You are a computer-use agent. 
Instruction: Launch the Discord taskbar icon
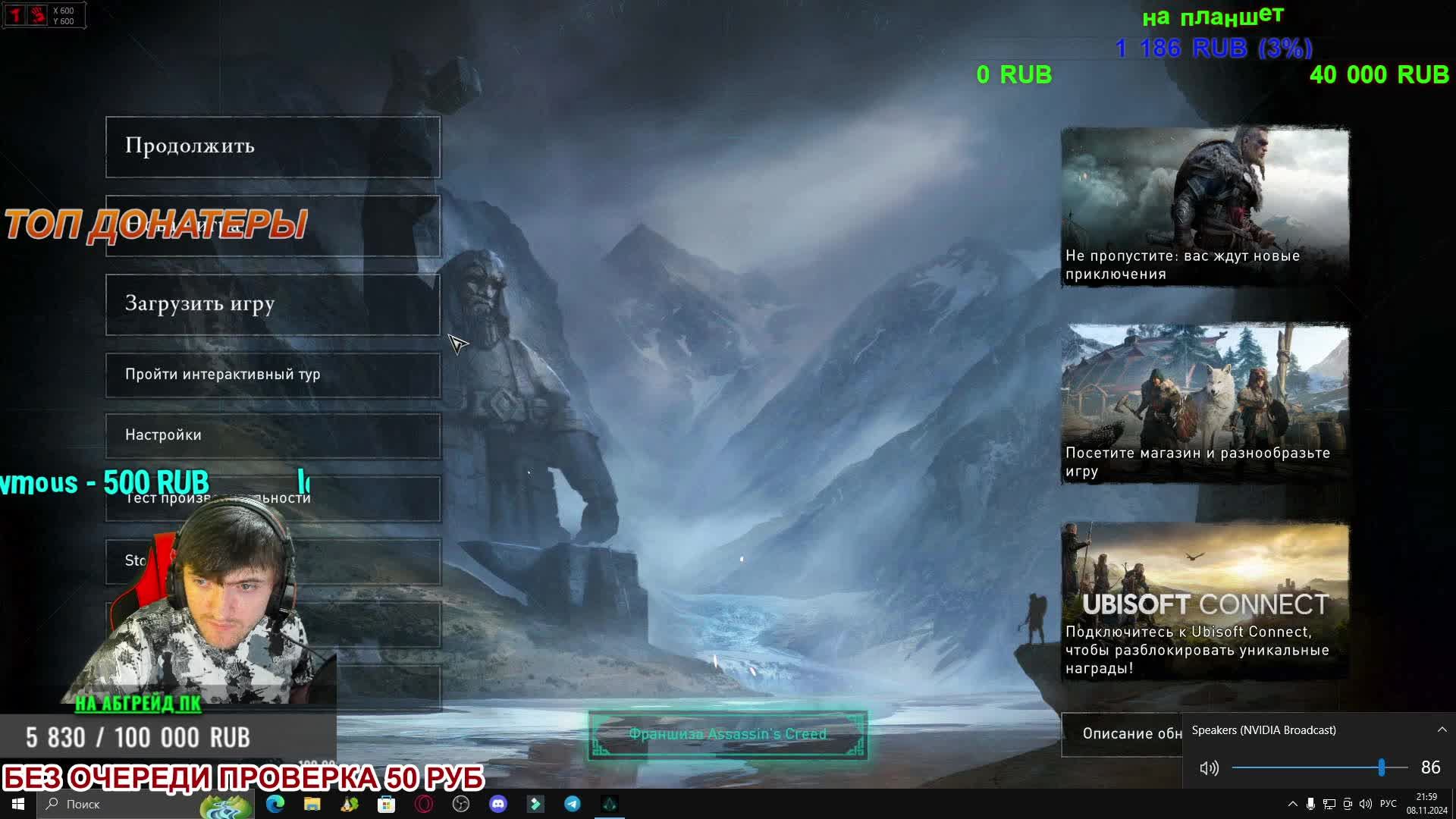tap(498, 804)
